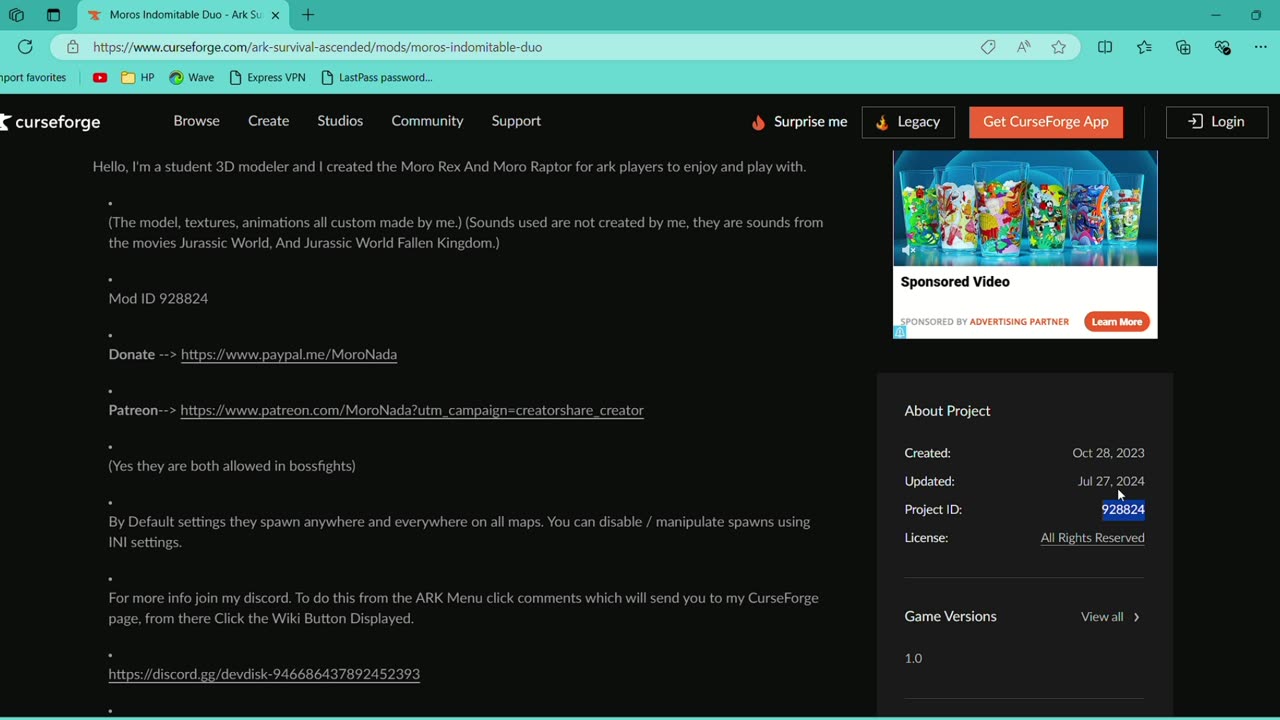Restore down the browser window
This screenshot has width=1280, height=720.
[1256, 15]
